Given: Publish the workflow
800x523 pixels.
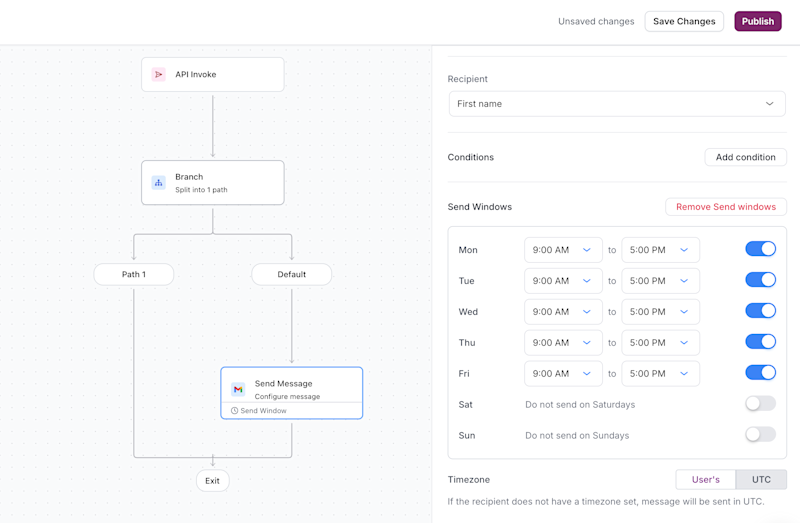Looking at the screenshot, I should tap(758, 21).
